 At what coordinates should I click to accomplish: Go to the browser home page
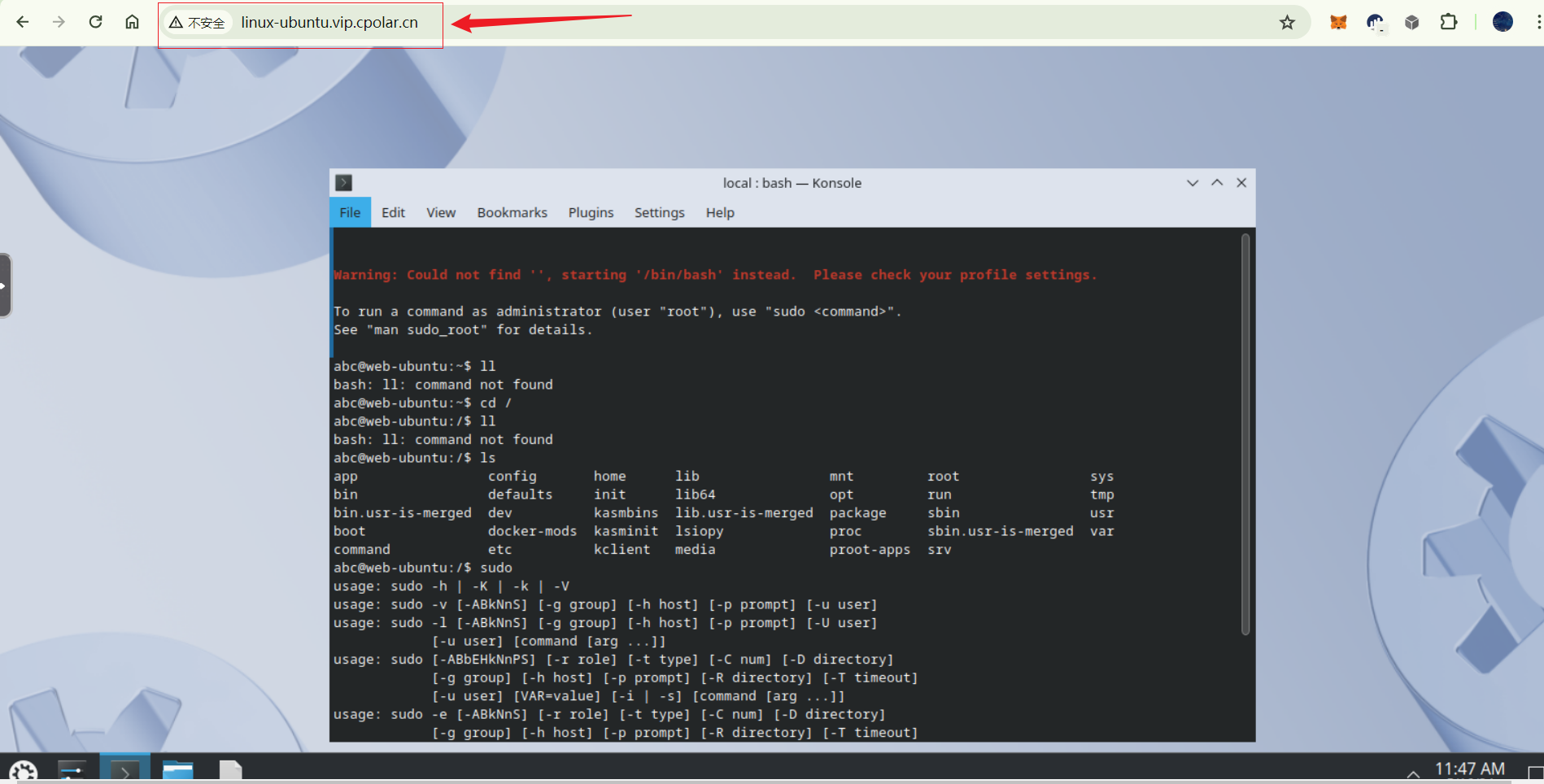tap(132, 22)
